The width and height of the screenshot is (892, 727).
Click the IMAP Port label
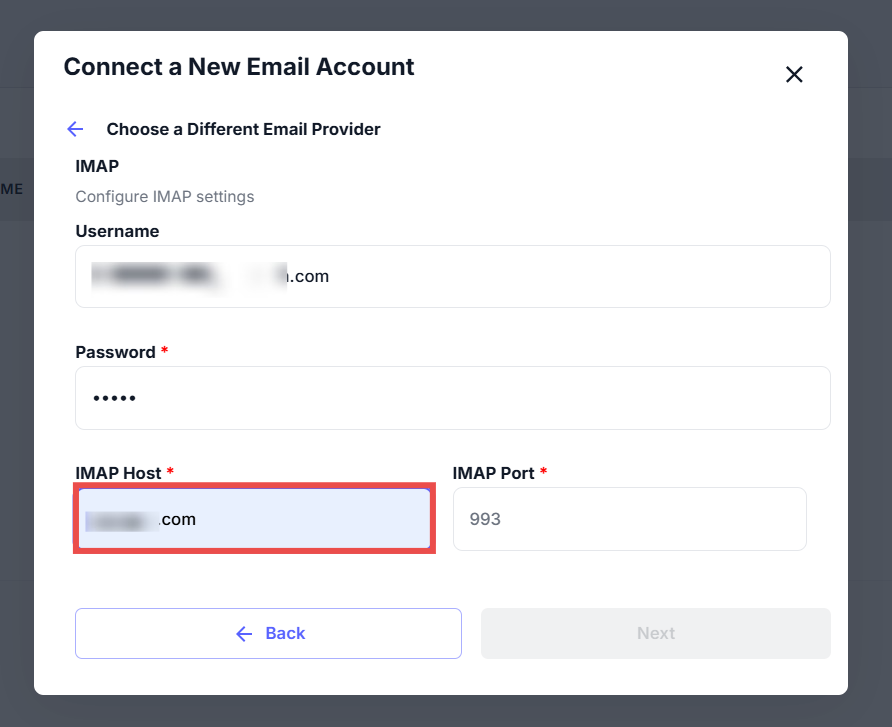point(493,473)
